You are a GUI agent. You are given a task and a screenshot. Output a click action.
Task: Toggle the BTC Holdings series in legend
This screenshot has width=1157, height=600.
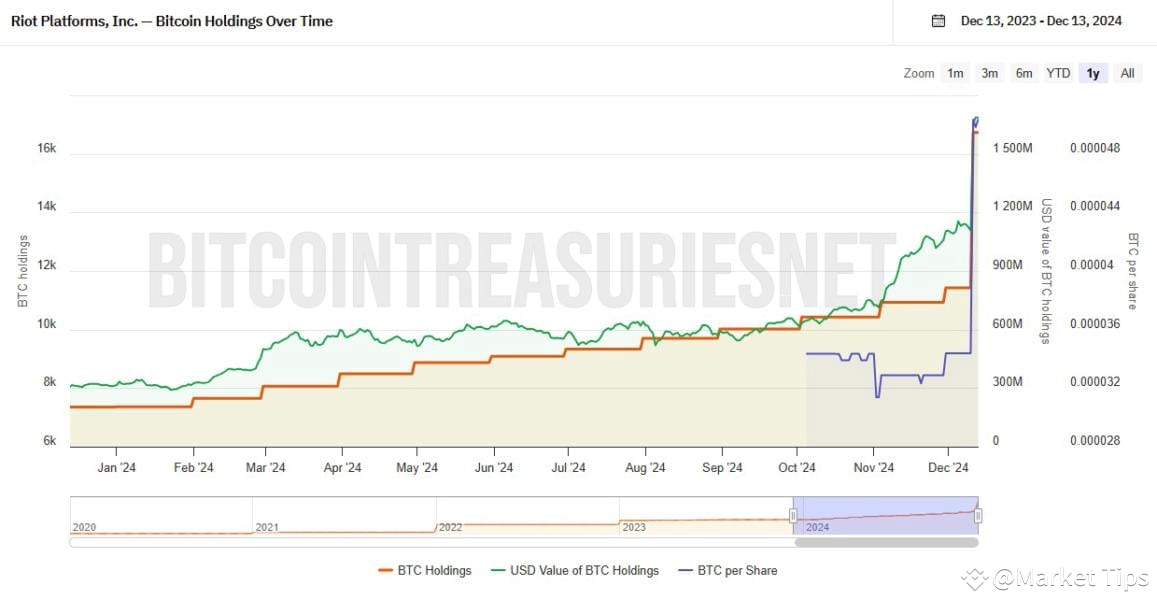coord(424,571)
